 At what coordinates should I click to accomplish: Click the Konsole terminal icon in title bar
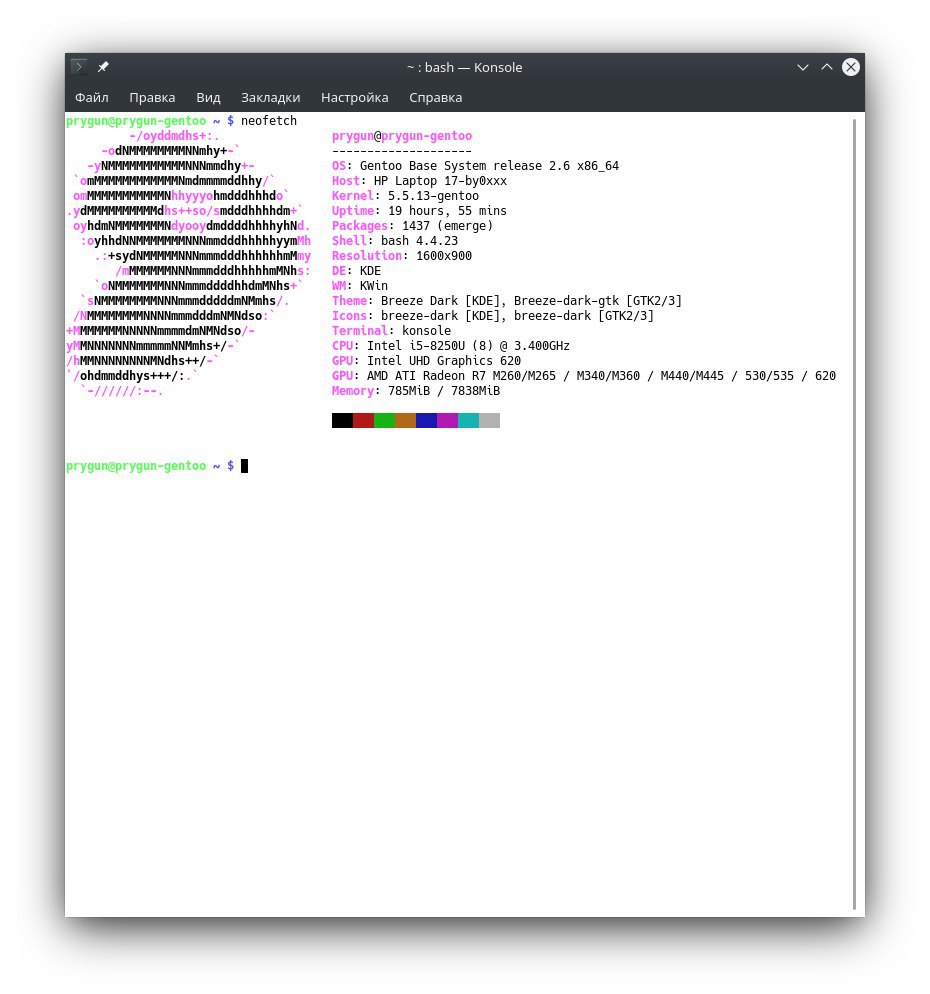click(79, 67)
